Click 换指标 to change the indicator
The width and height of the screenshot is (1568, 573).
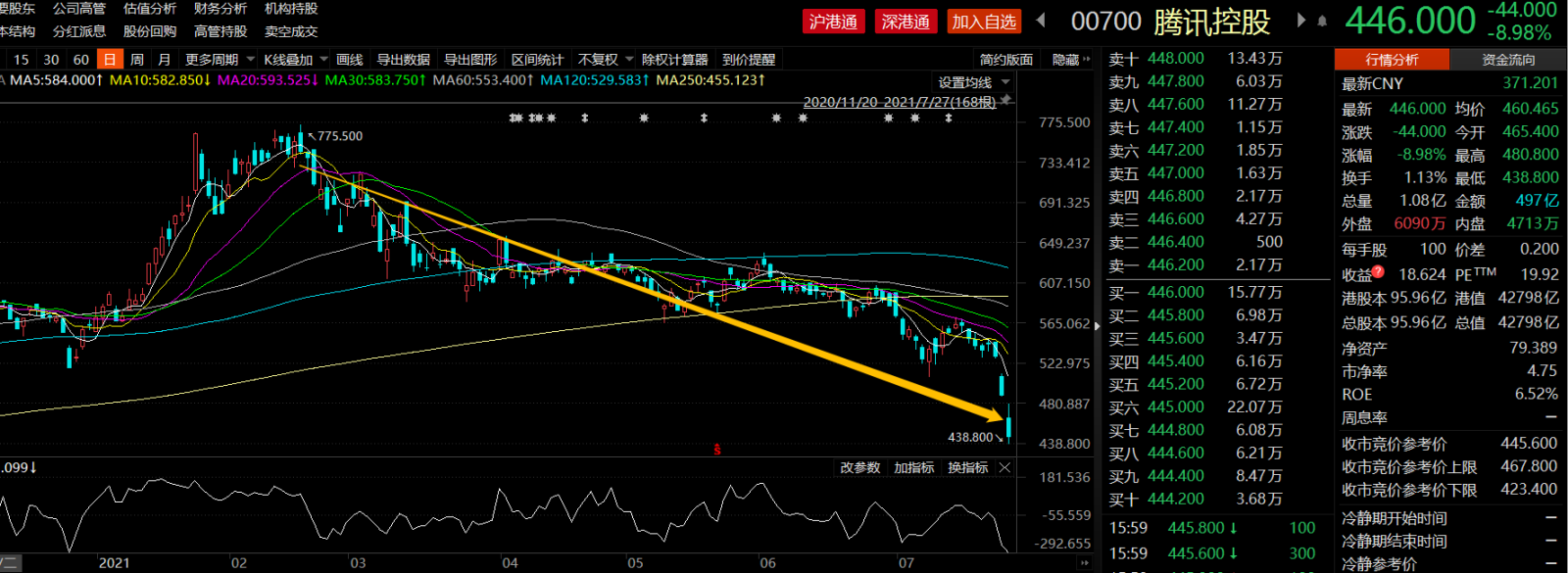click(x=967, y=468)
